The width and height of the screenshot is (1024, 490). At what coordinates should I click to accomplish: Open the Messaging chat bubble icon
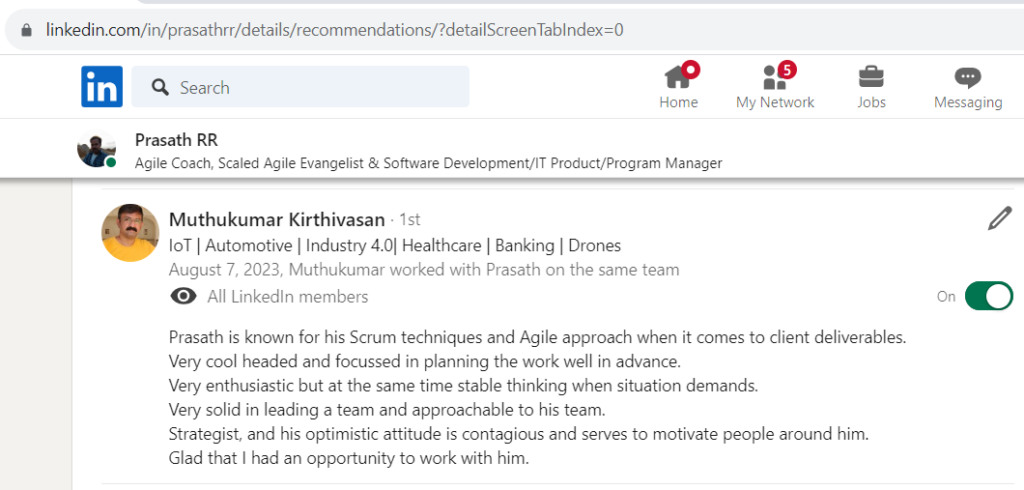click(x=967, y=78)
